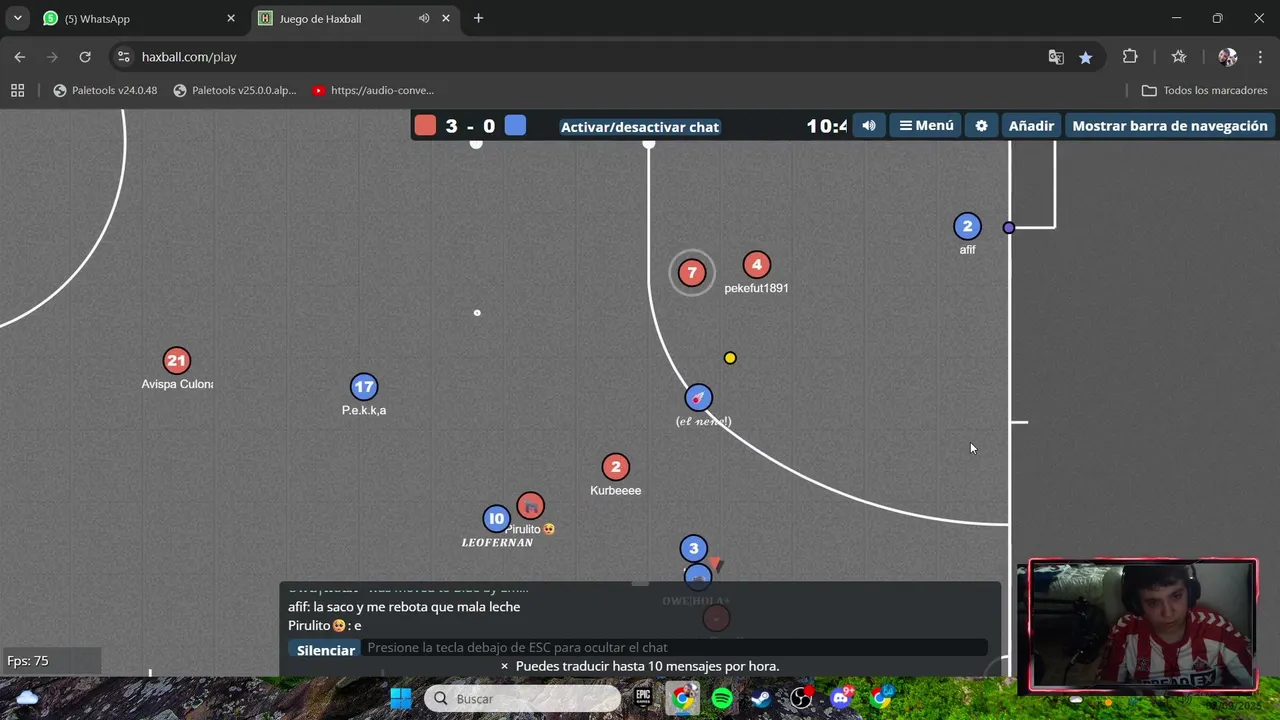This screenshot has height=720, width=1280.
Task: Click the weather widget cloud icon
Action: coord(27,698)
